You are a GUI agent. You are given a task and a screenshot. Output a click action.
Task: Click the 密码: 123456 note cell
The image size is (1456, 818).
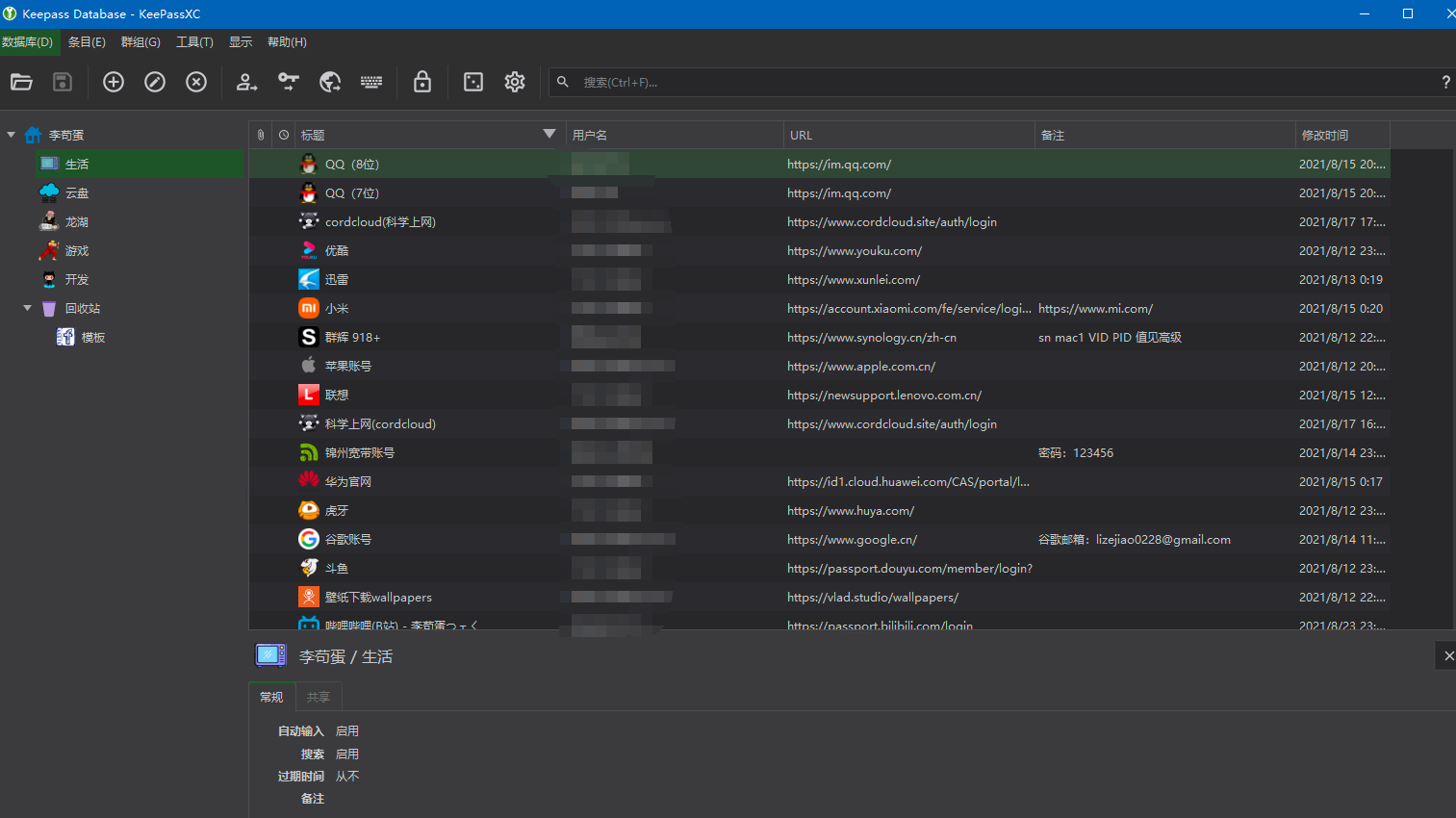pyautogui.click(x=1076, y=452)
